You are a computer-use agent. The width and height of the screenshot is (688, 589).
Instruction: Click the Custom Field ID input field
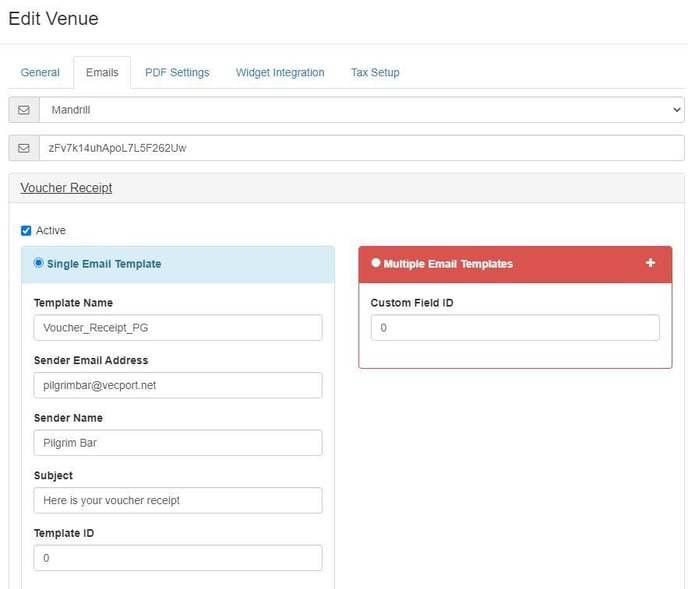point(515,328)
